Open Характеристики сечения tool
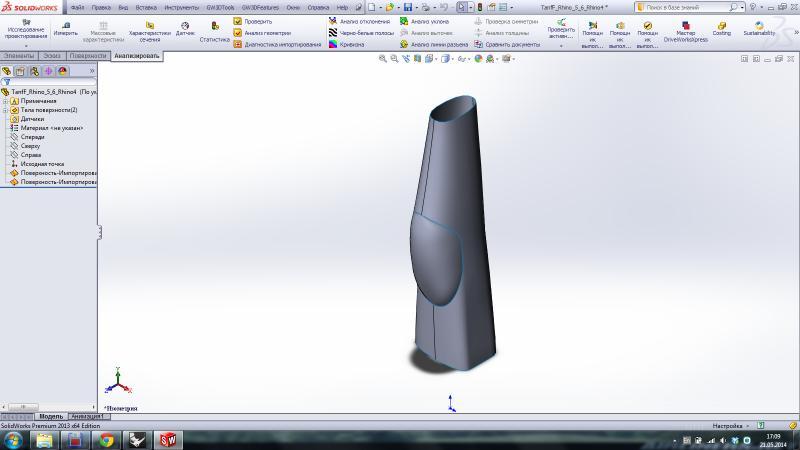 150,29
